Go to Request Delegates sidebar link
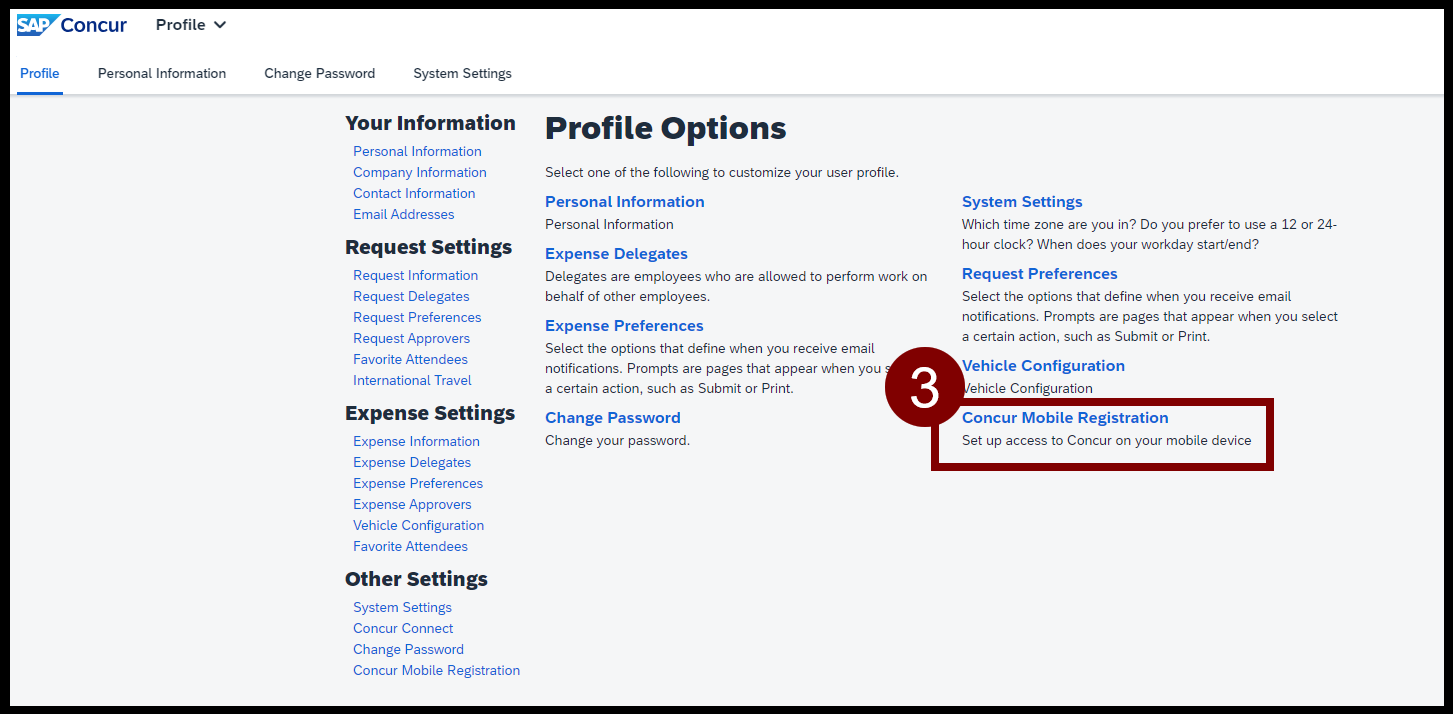Viewport: 1453px width, 714px height. click(411, 296)
